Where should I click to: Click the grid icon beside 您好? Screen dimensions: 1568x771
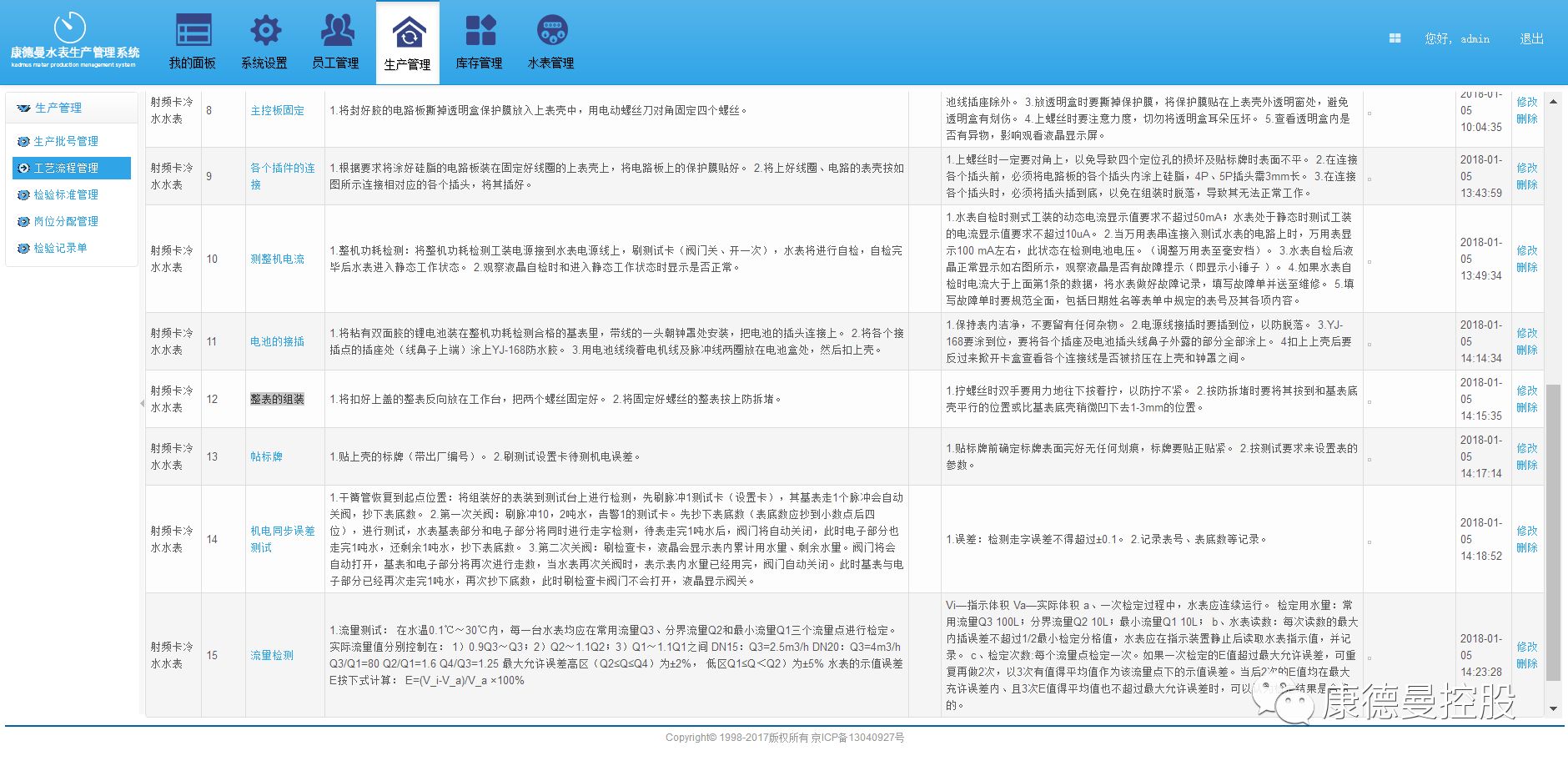coord(1395,38)
